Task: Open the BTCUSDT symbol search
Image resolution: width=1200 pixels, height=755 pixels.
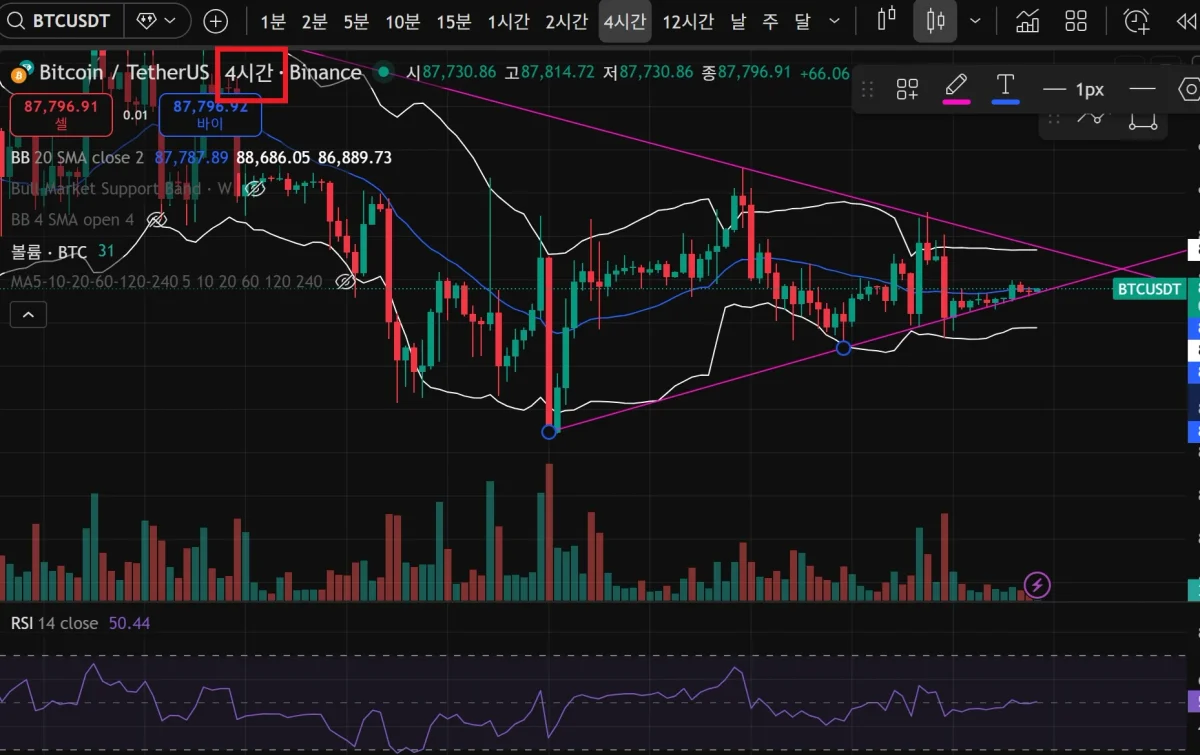Action: coord(62,21)
